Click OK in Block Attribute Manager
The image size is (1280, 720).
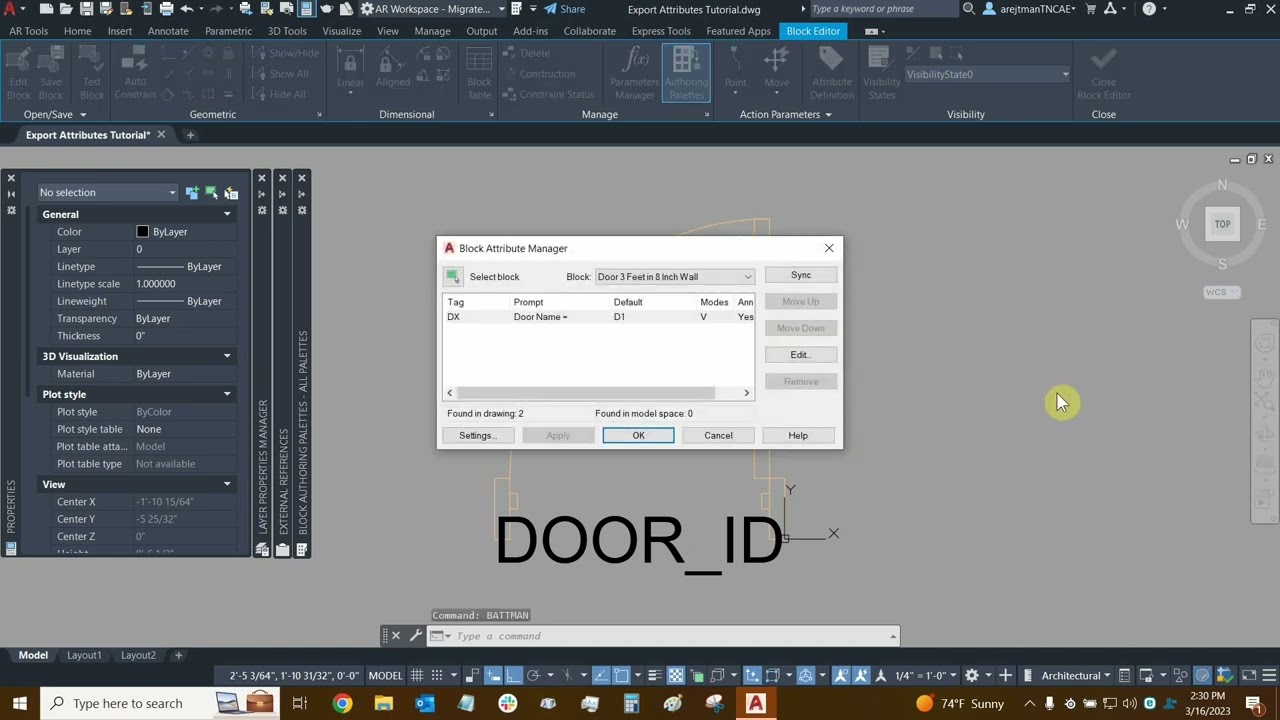(x=638, y=436)
